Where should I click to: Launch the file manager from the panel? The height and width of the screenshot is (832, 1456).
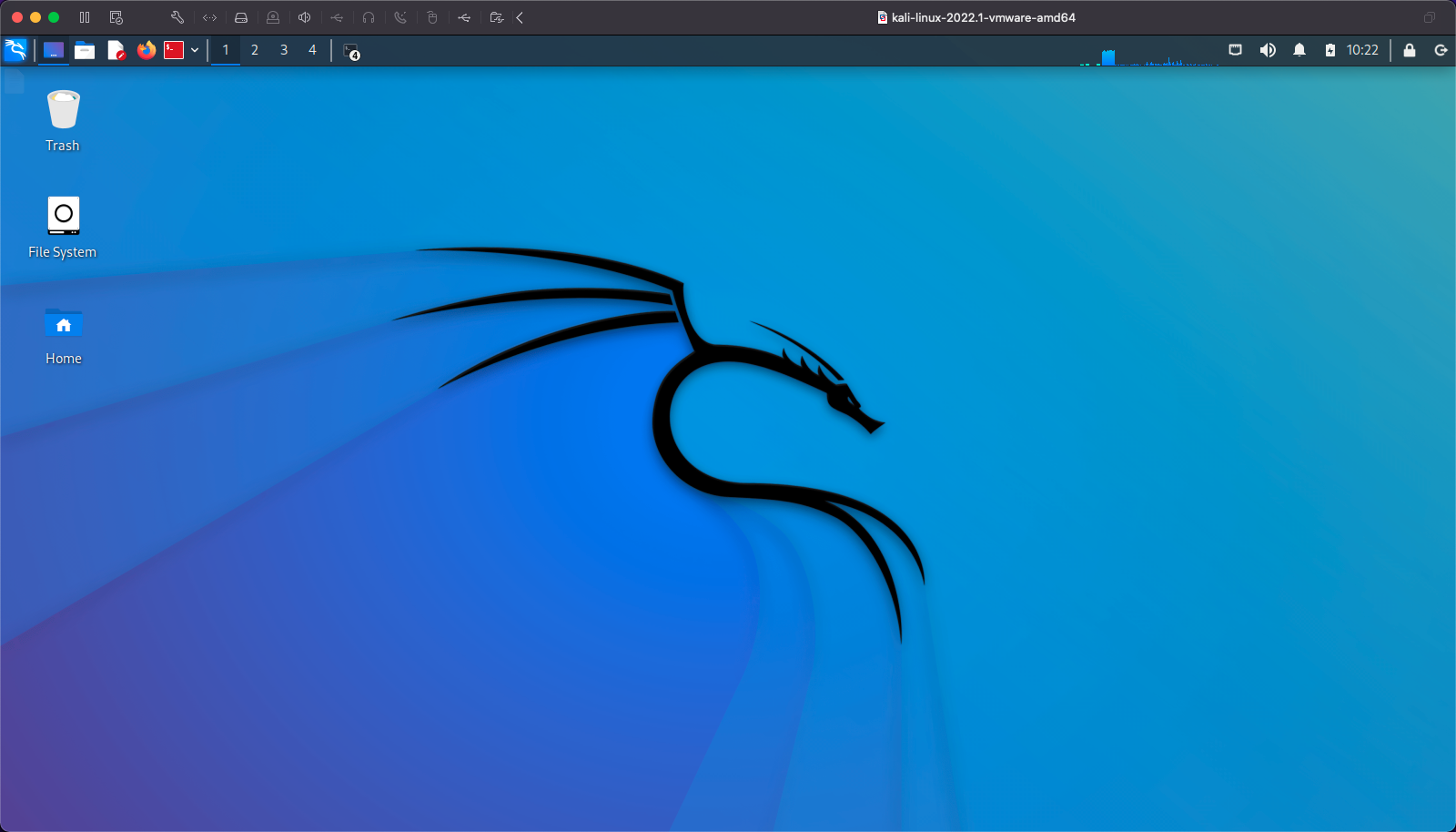[x=85, y=50]
